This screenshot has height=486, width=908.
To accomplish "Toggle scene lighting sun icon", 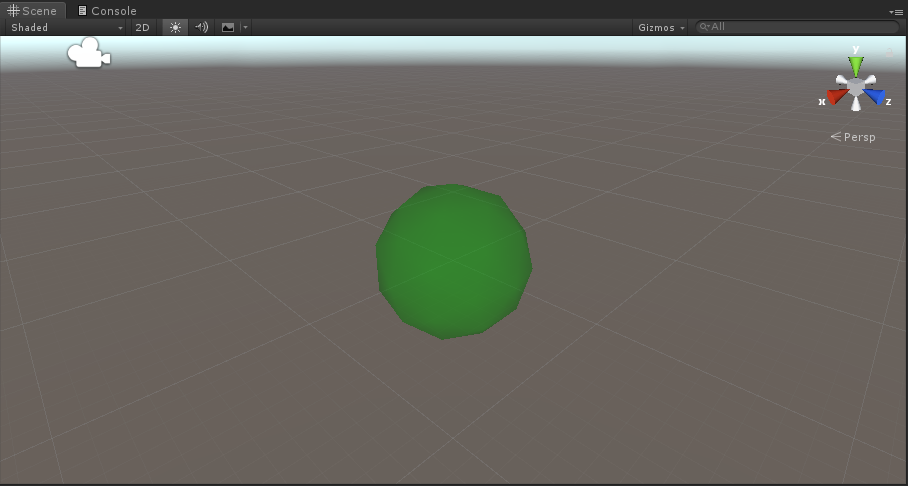I will [175, 27].
